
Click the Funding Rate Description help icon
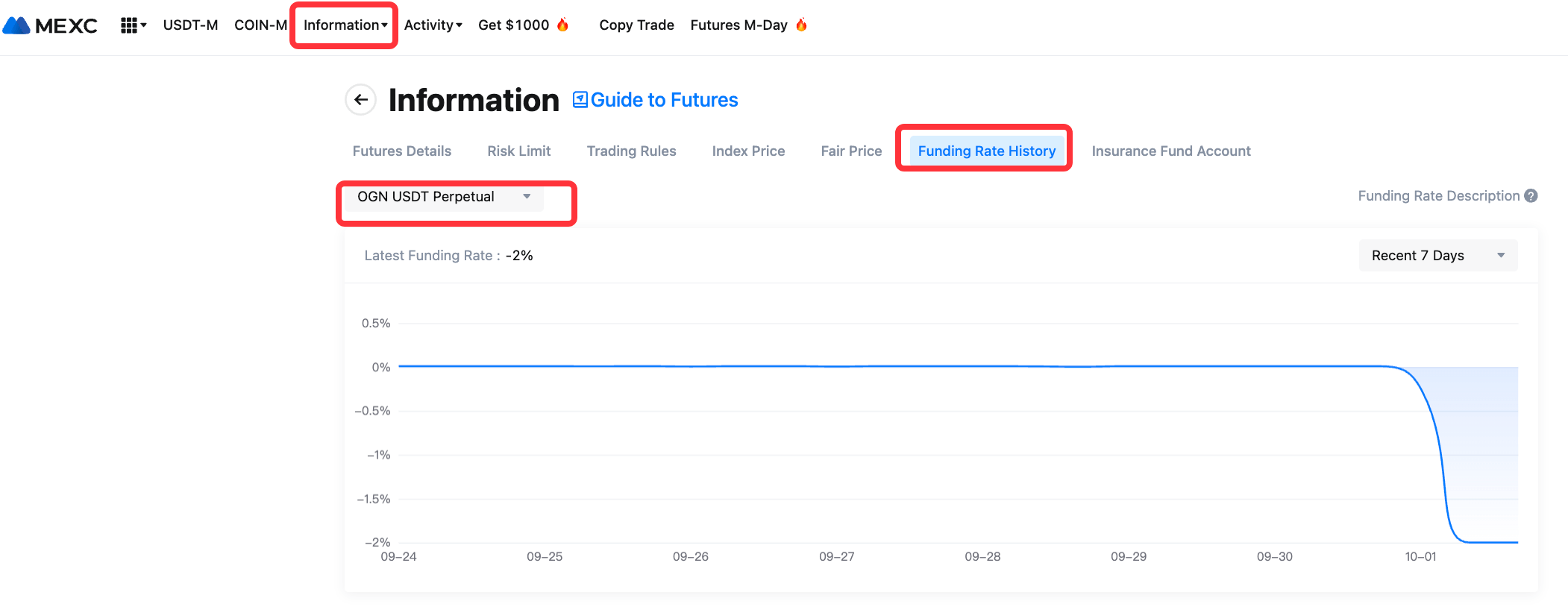pos(1531,195)
